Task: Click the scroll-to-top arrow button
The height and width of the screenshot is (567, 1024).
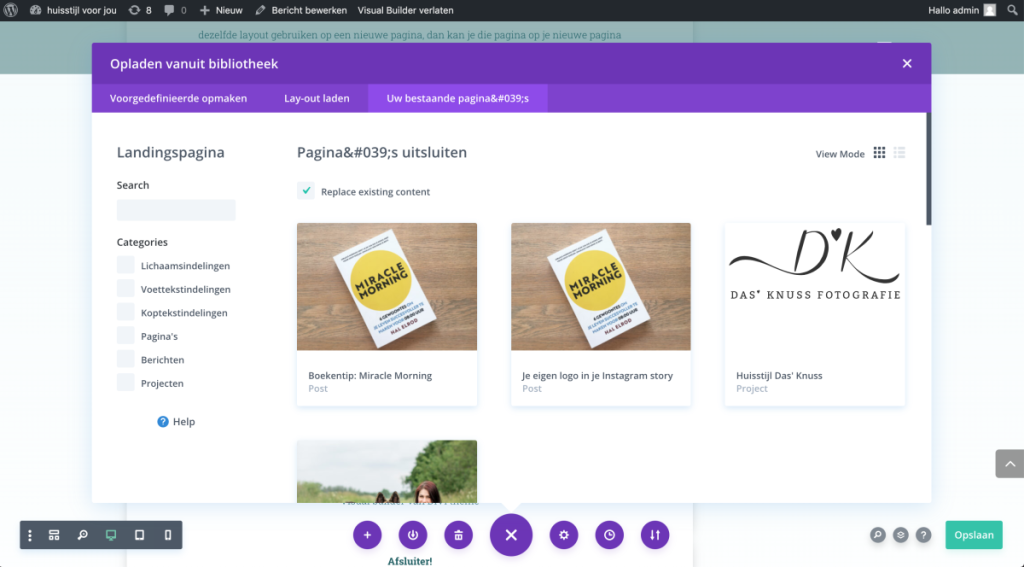Action: [1010, 464]
